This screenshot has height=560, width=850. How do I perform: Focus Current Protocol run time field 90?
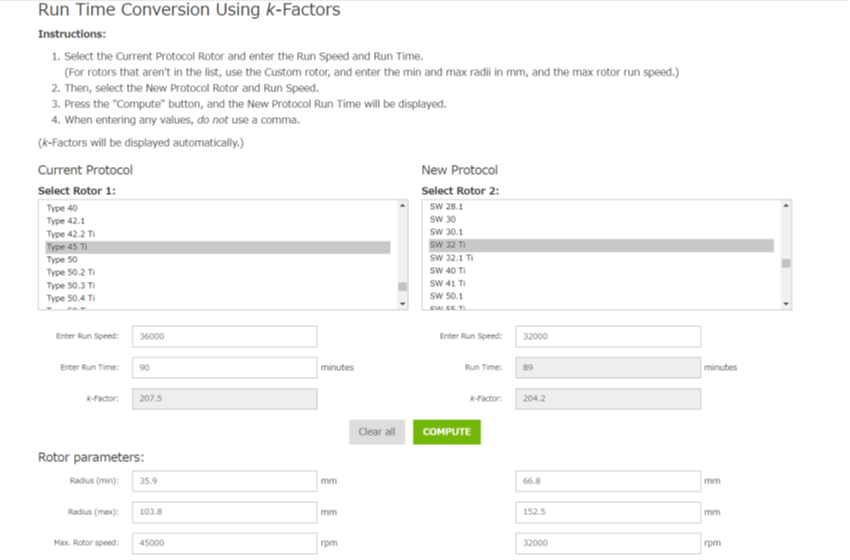pyautogui.click(x=224, y=368)
